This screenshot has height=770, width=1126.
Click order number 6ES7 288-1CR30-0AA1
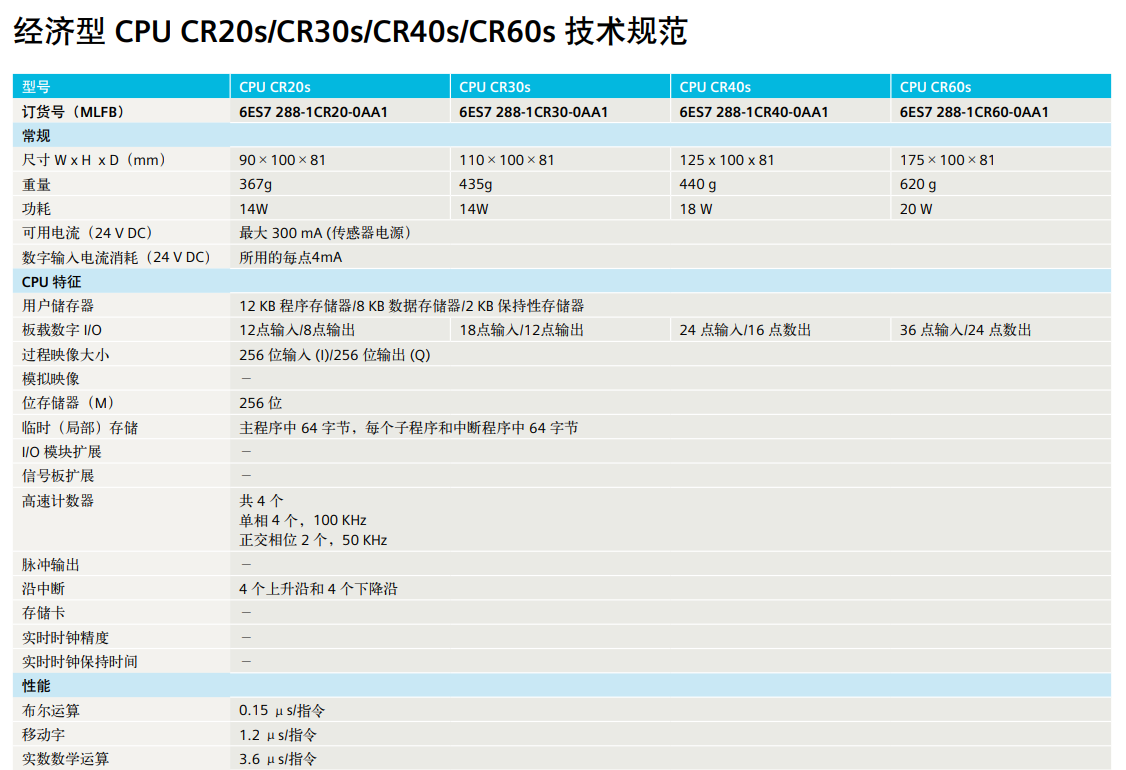pyautogui.click(x=534, y=112)
